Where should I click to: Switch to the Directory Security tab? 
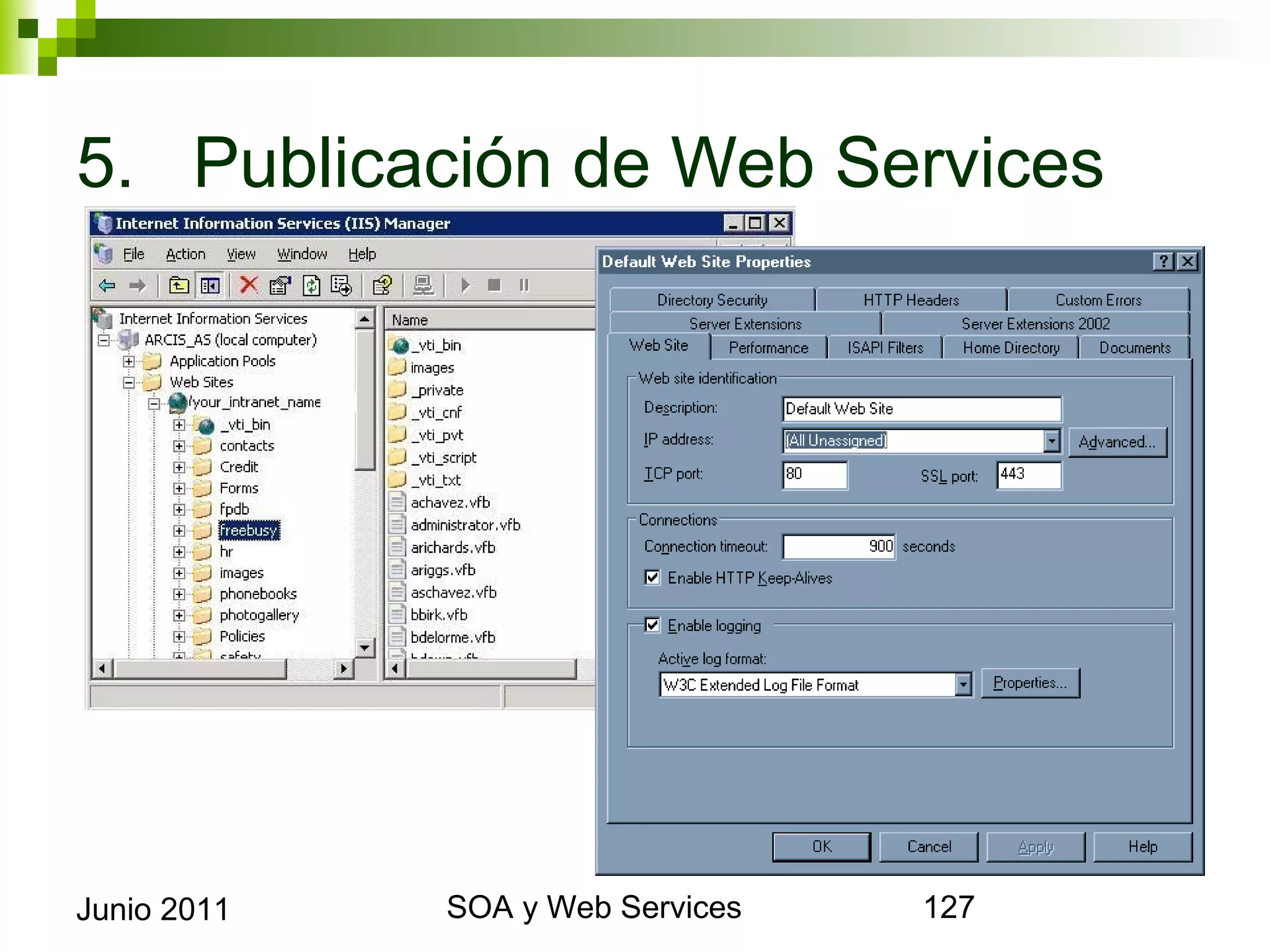coord(712,300)
